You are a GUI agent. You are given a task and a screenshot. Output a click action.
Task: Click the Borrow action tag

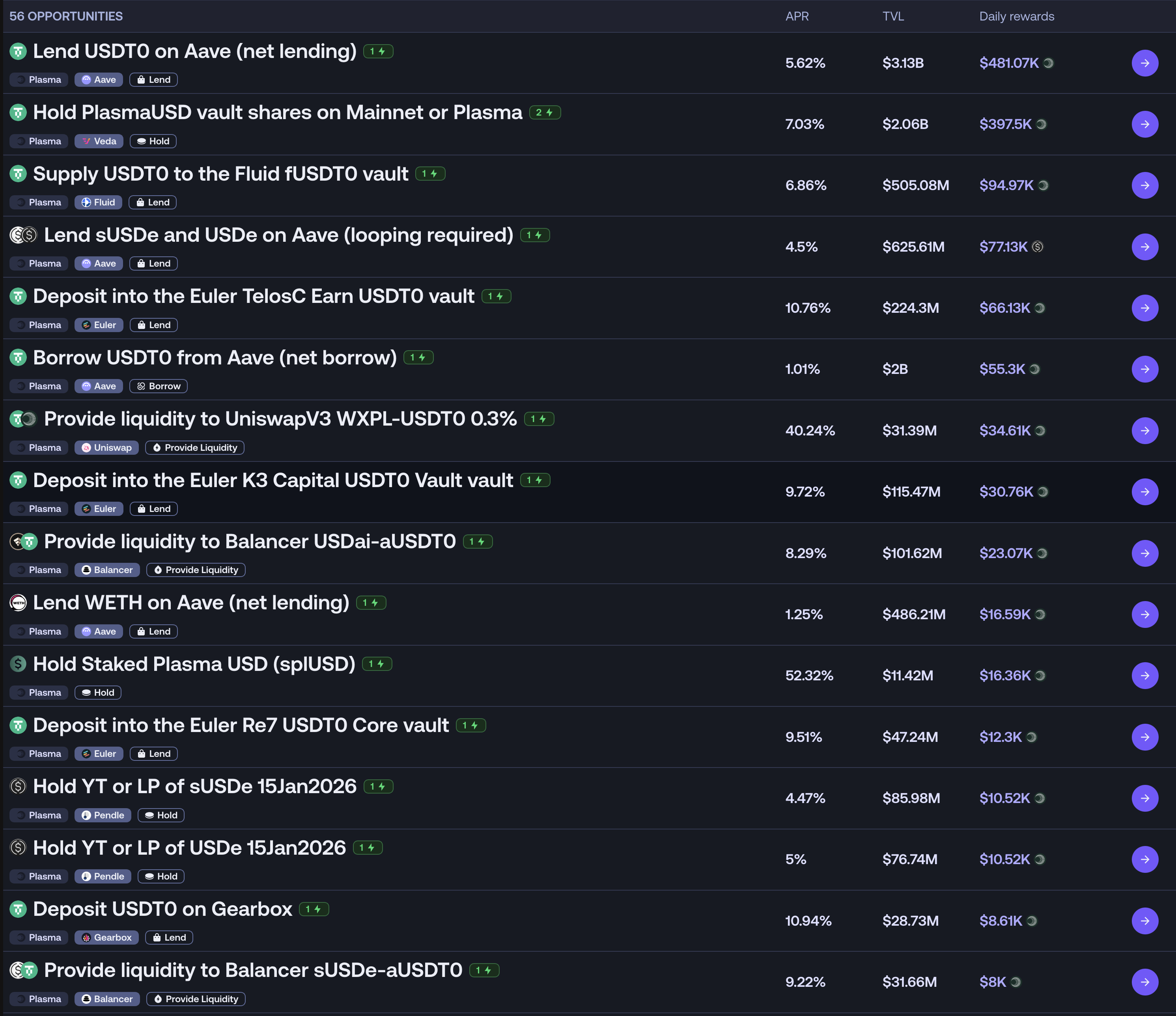pos(159,387)
